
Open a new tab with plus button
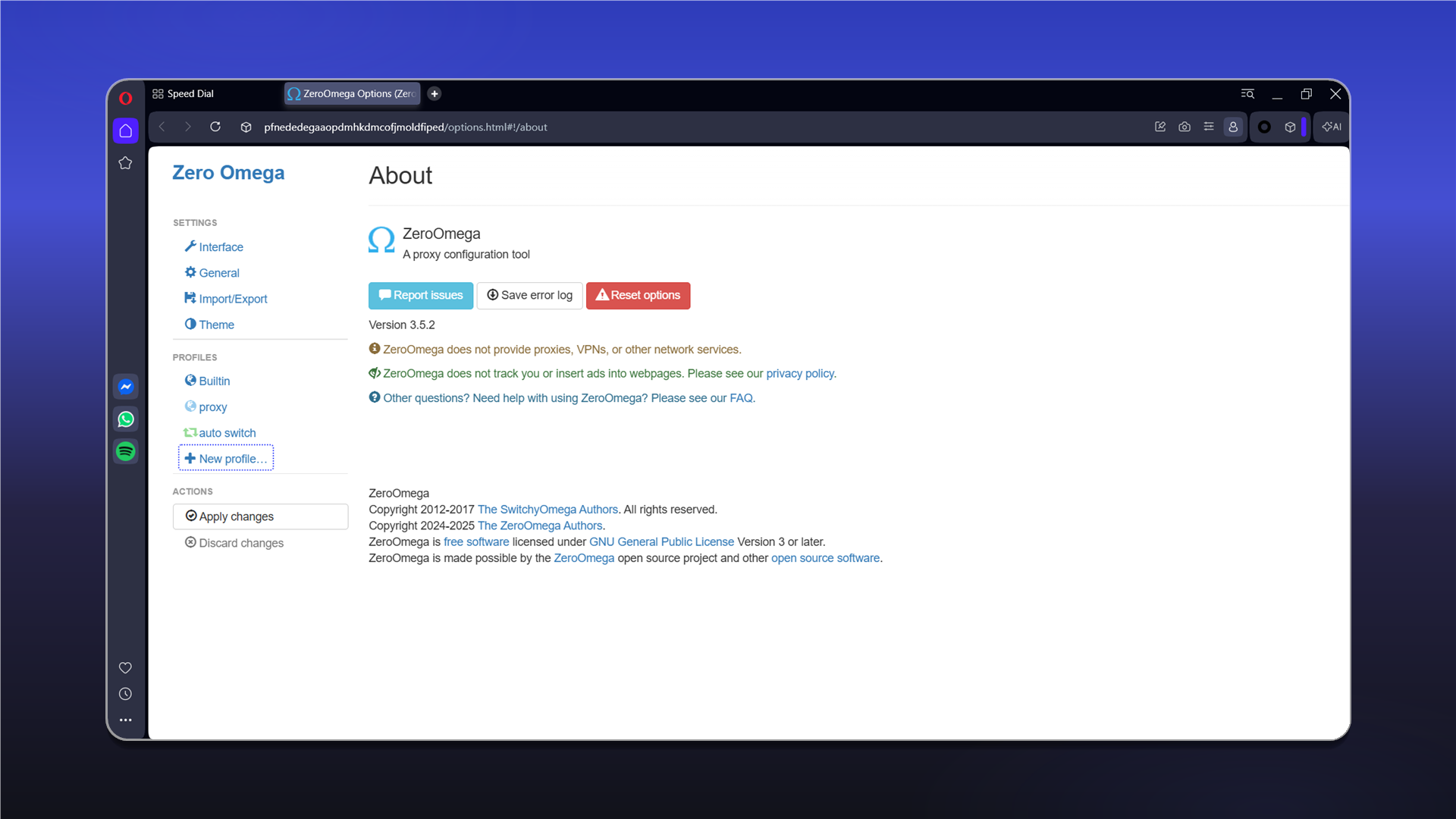435,94
